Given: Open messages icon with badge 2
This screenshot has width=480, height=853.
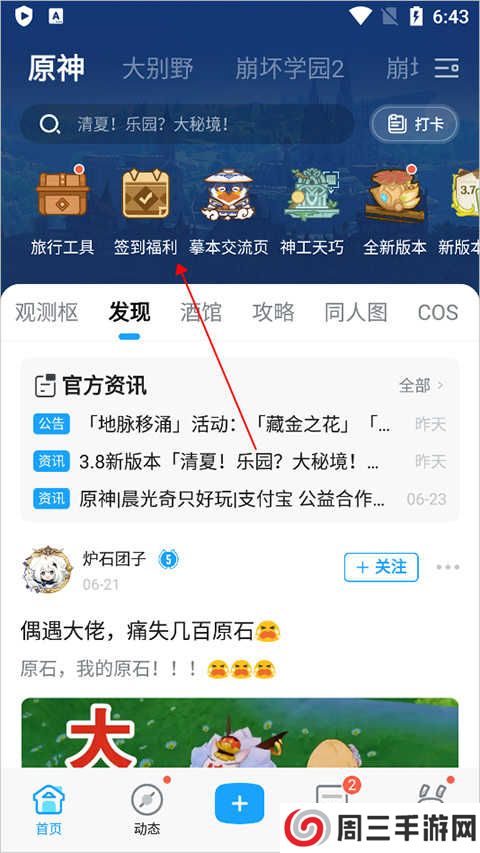Looking at the screenshot, I should point(333,797).
